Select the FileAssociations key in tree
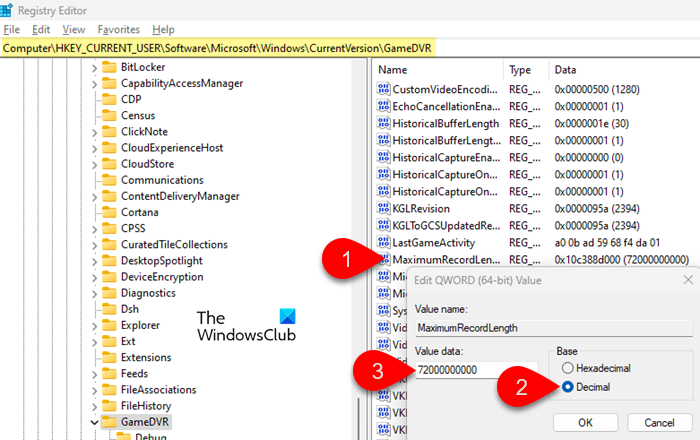 [158, 390]
